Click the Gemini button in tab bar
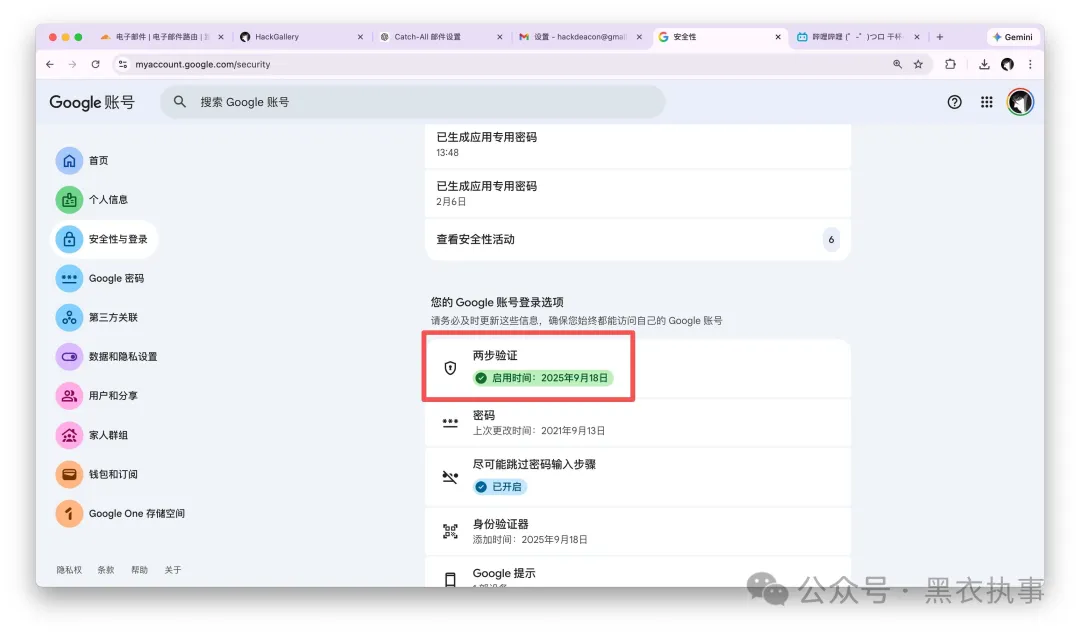1080x634 pixels. pos(1012,37)
